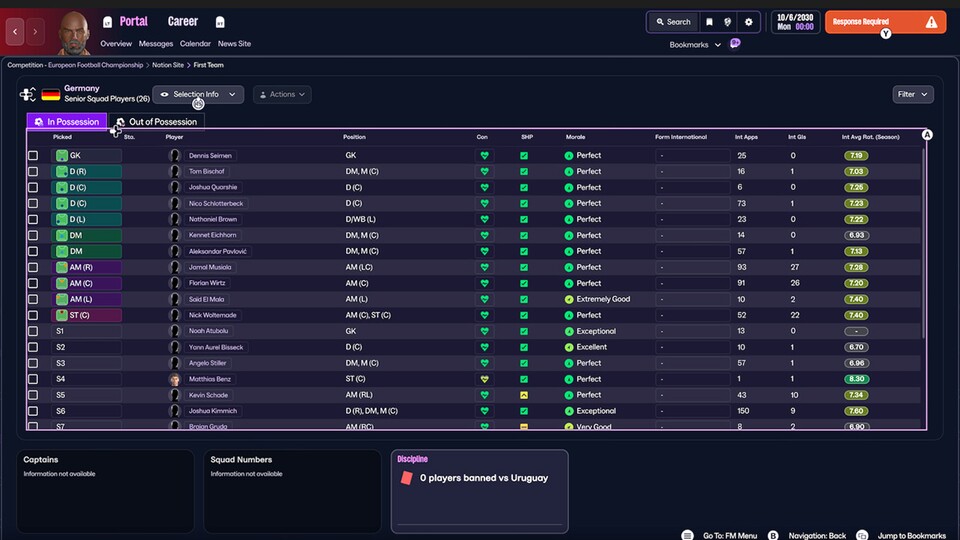Viewport: 960px width, 540px height.
Task: Click the red card Discipline icon
Action: [x=407, y=478]
